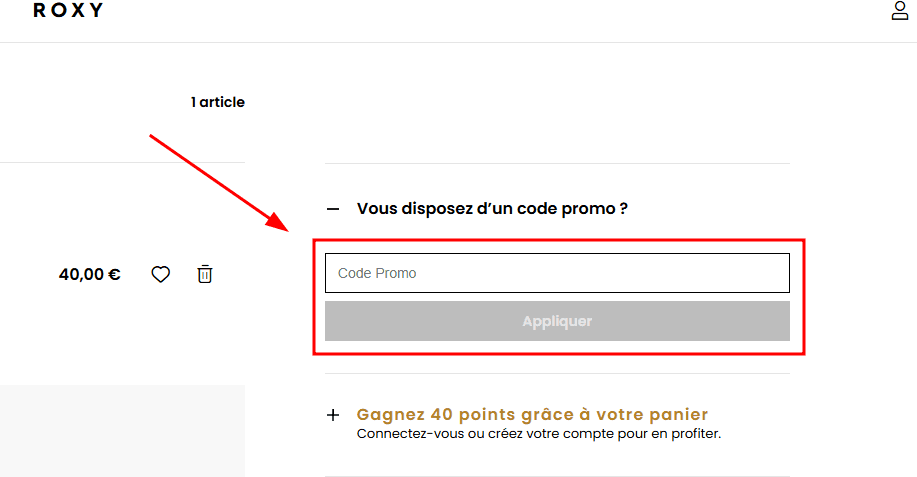Click the question mark after 'code promo'
The height and width of the screenshot is (477, 917).
624,209
